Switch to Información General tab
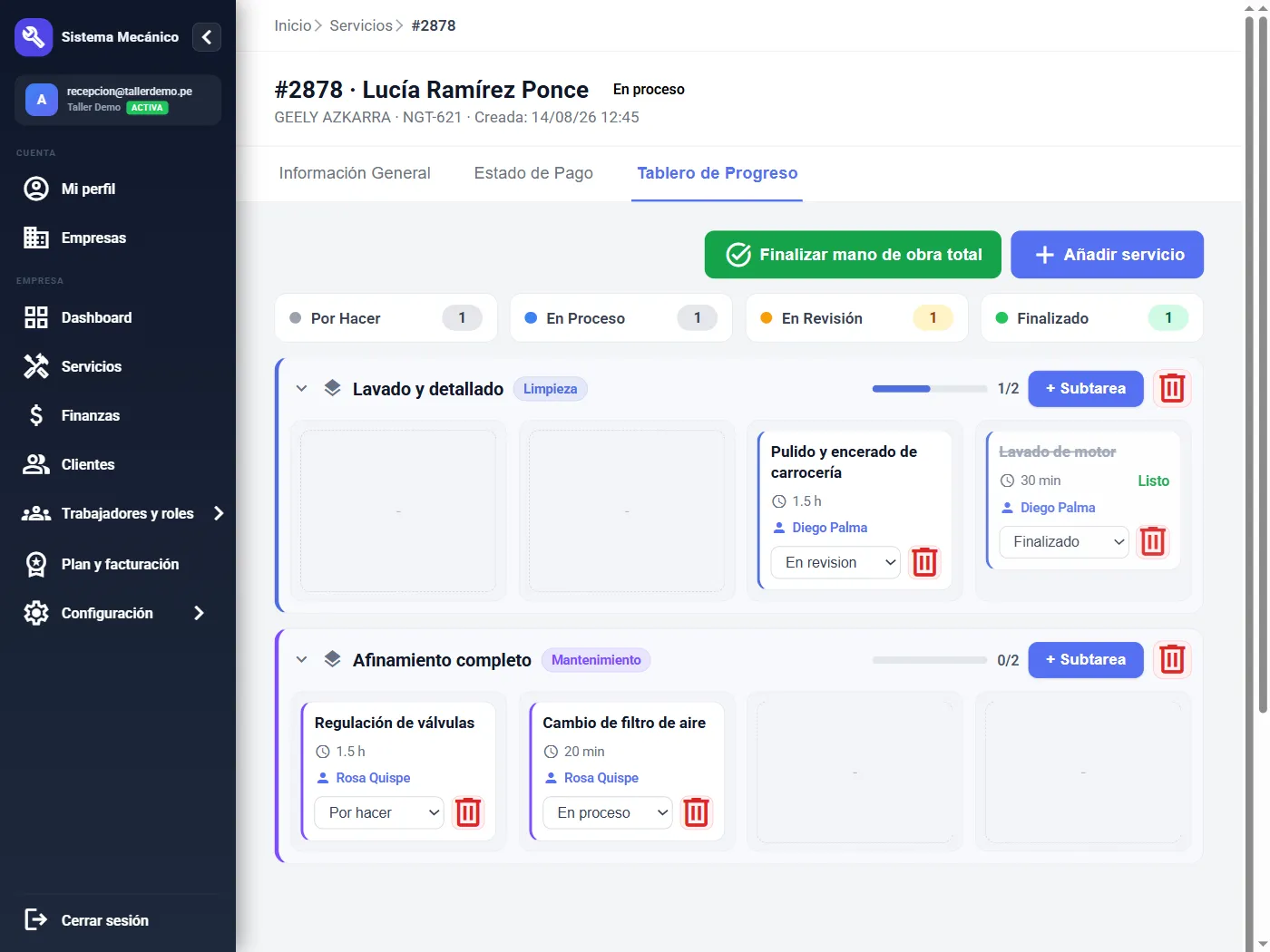 355,173
